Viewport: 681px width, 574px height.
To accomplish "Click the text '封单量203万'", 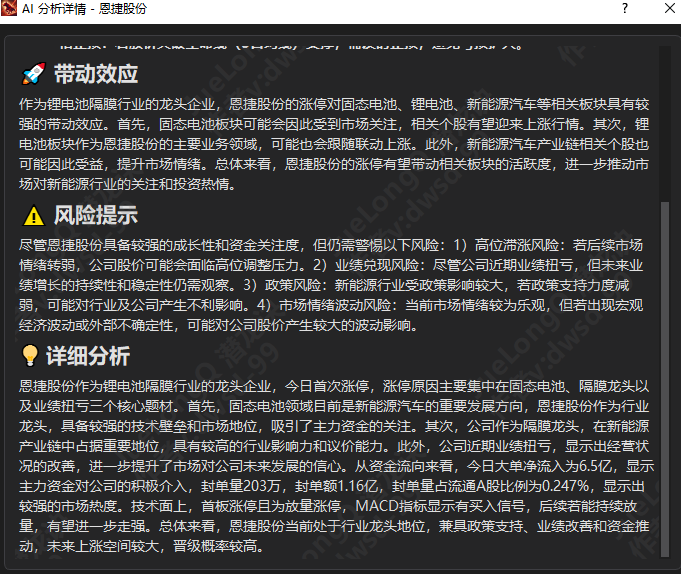I will pyautogui.click(x=241, y=486).
